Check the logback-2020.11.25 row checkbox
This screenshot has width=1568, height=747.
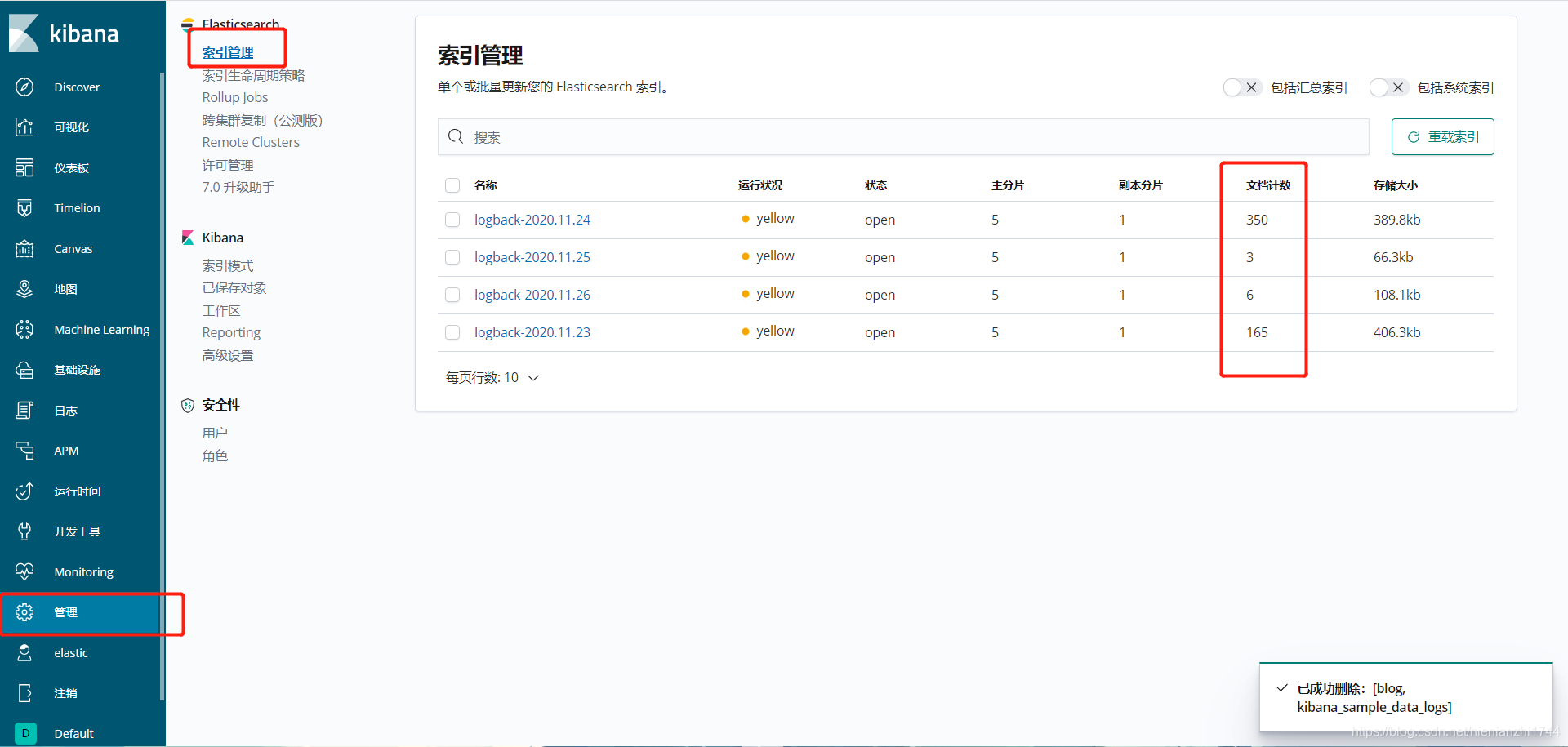click(x=452, y=257)
